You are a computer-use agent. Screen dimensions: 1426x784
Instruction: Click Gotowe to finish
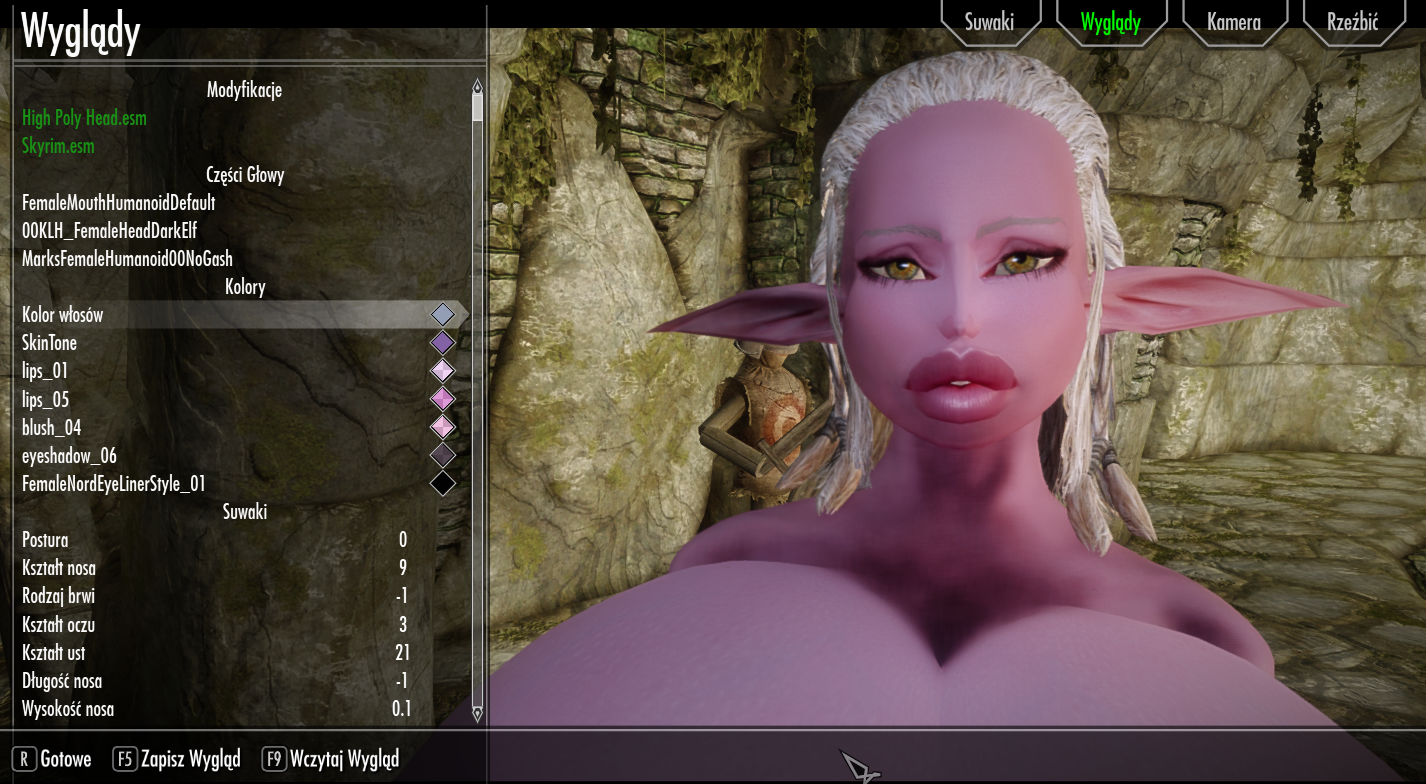click(66, 759)
